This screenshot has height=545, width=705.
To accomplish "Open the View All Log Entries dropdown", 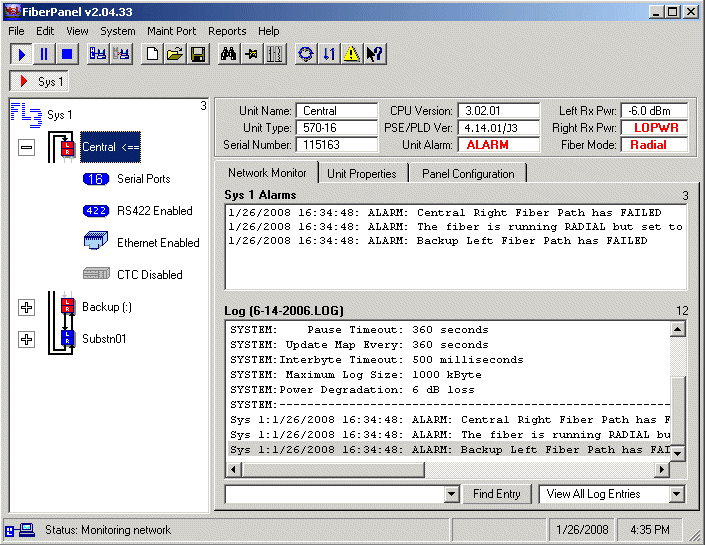I will (x=677, y=494).
